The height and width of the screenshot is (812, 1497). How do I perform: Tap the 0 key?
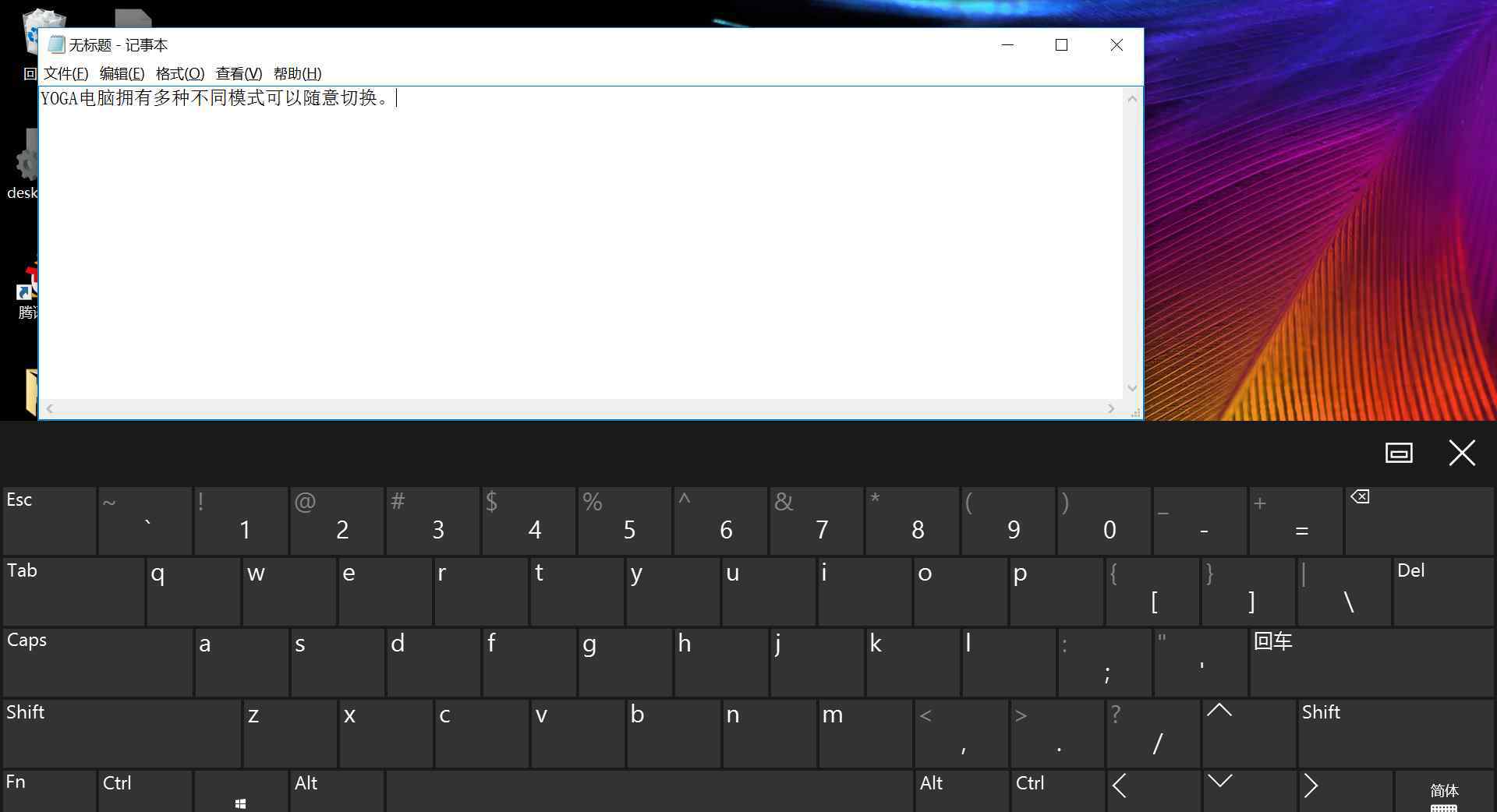[x=1104, y=521]
